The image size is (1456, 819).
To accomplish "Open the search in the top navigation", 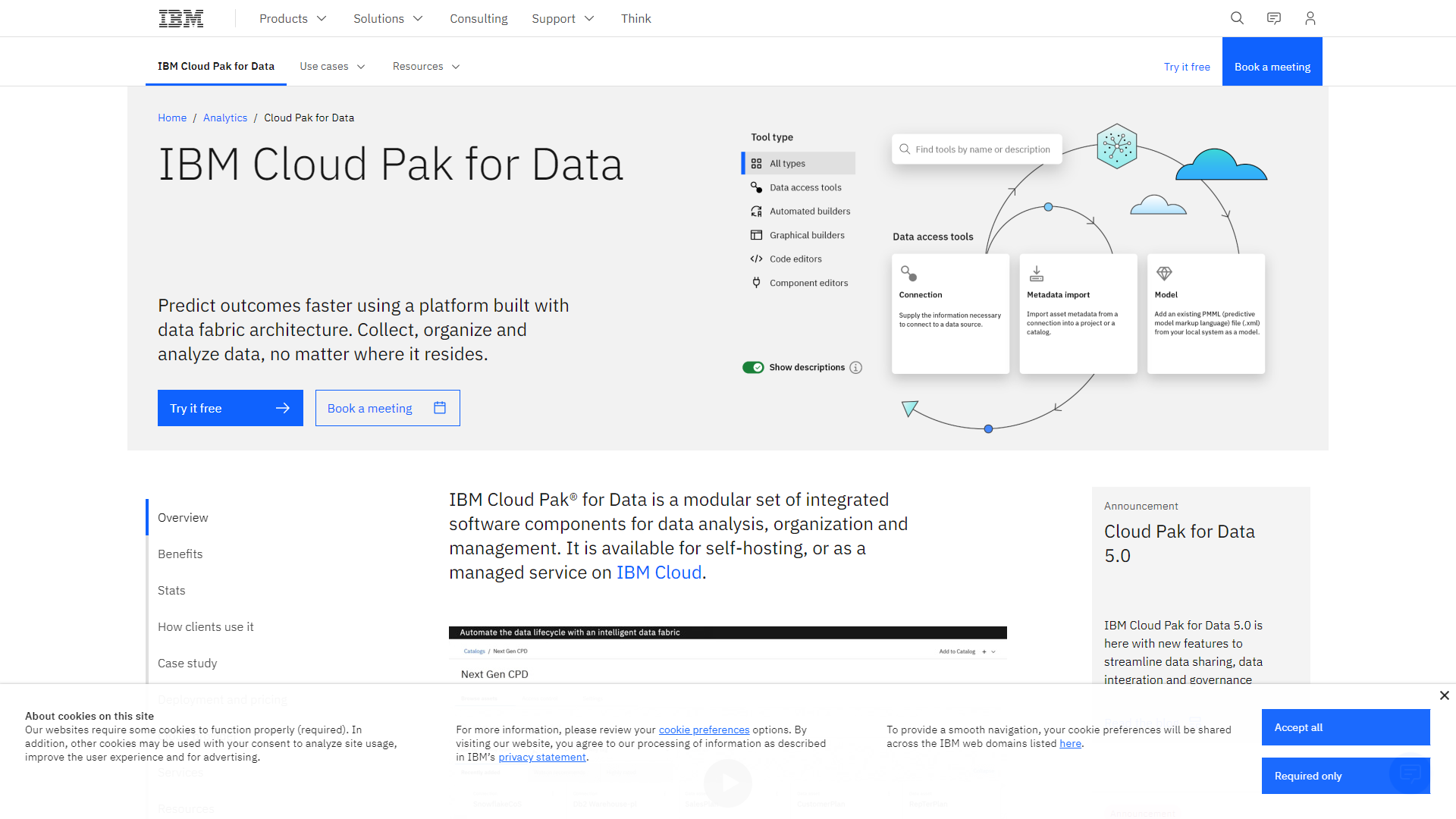I will [1237, 17].
